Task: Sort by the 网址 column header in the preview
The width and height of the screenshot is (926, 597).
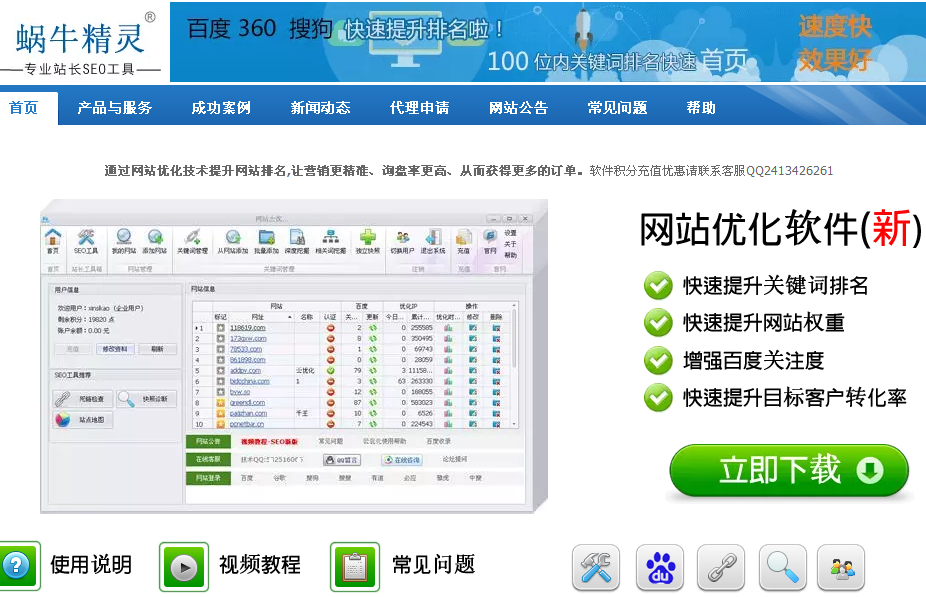Action: point(259,317)
